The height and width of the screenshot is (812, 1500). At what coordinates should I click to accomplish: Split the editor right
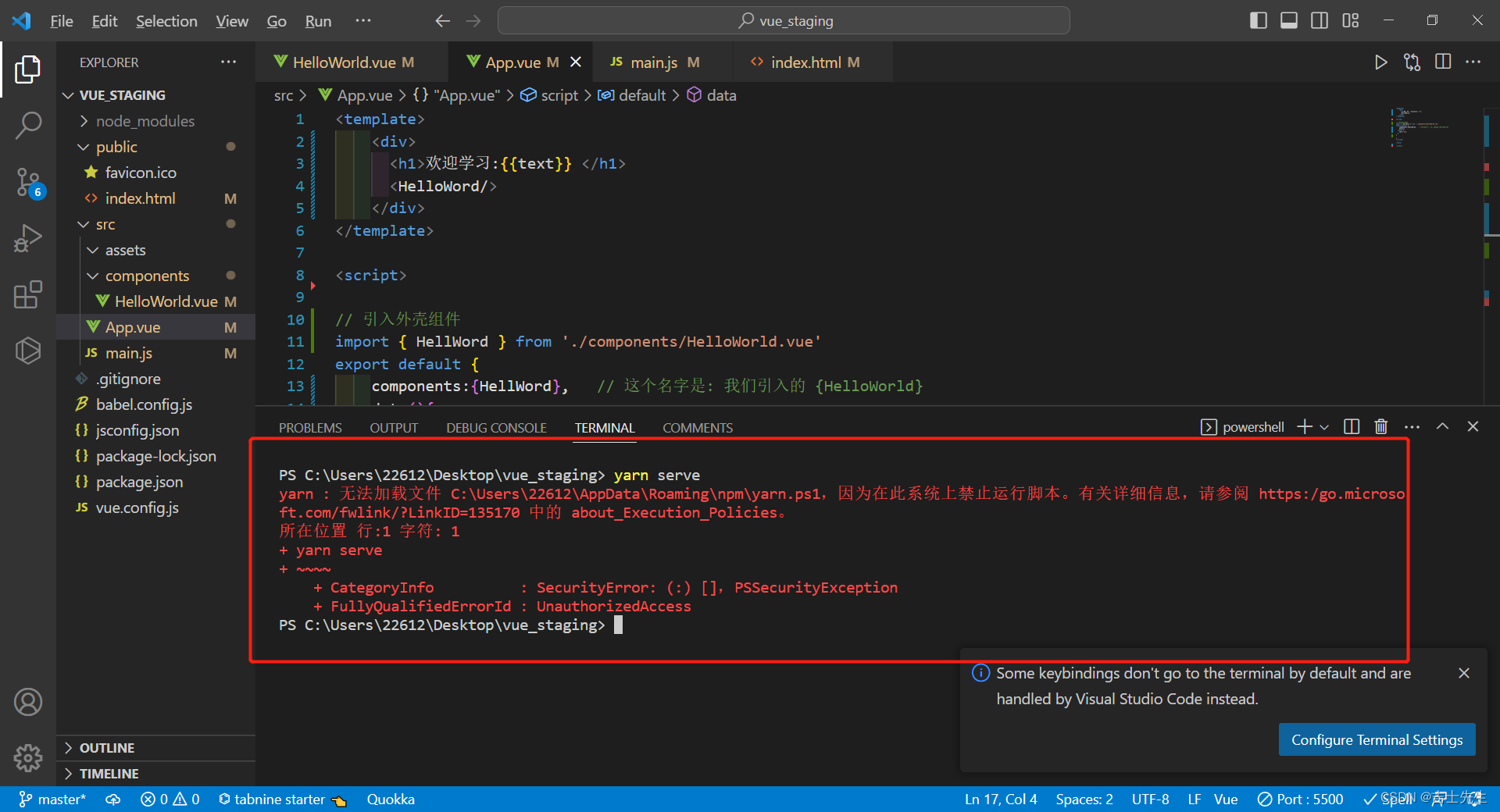[x=1443, y=62]
